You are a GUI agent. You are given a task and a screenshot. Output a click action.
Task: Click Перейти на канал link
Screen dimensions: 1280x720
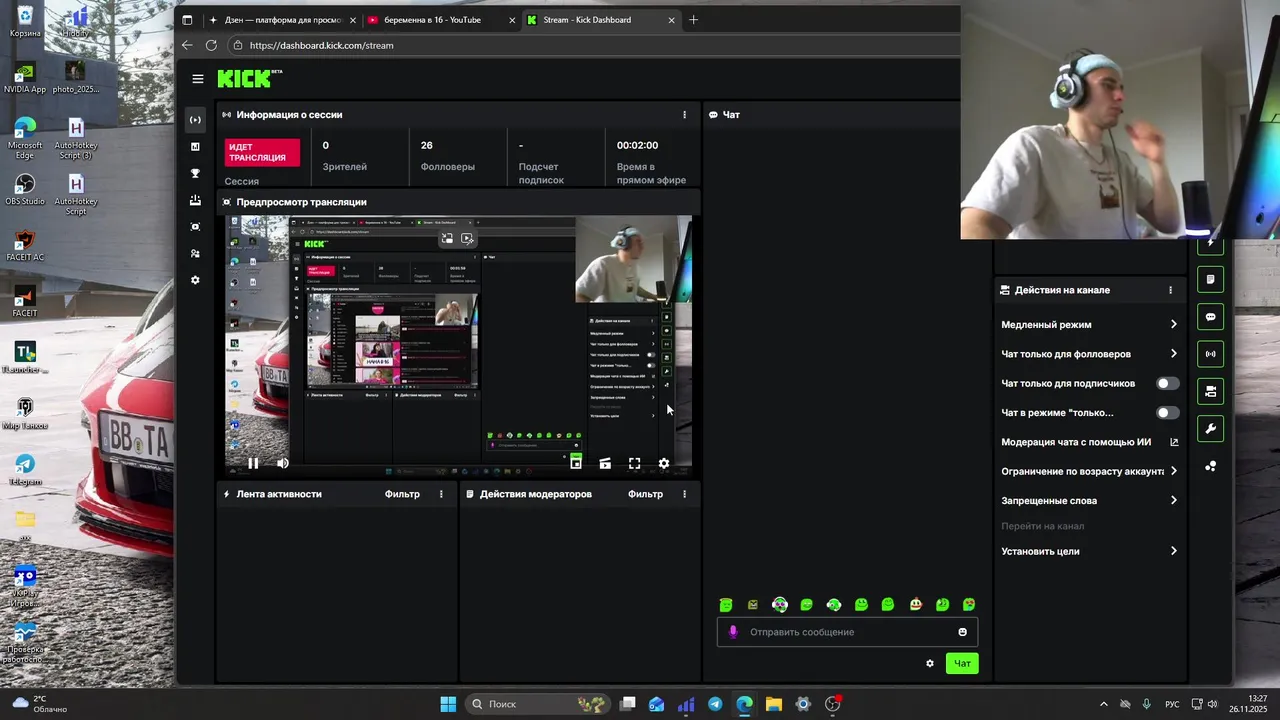pos(1043,526)
